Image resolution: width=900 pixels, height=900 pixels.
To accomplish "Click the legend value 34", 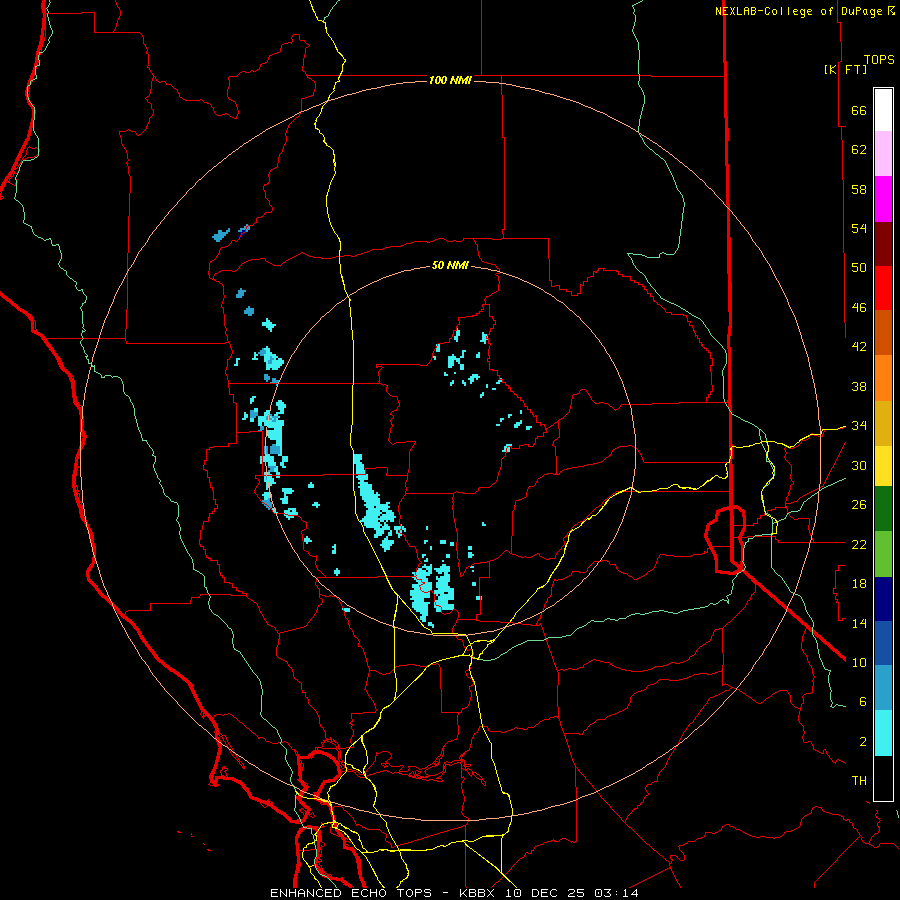I will coord(859,426).
